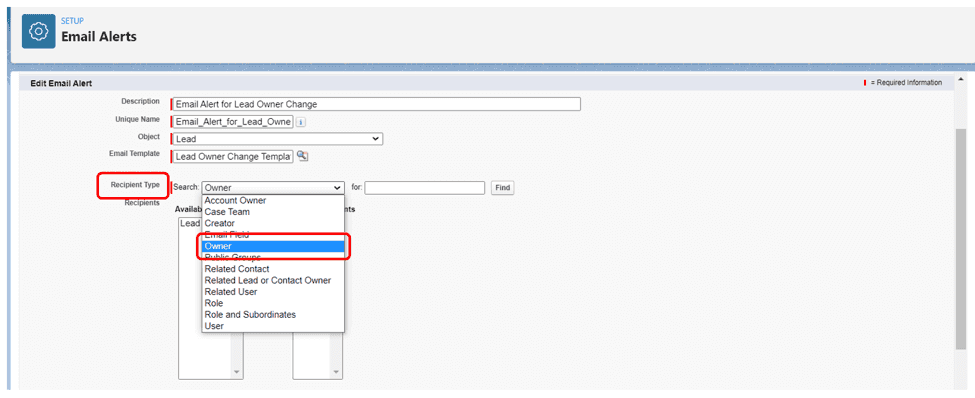Click the SETUP breadcrumb link
The height and width of the screenshot is (398, 975).
[x=72, y=21]
